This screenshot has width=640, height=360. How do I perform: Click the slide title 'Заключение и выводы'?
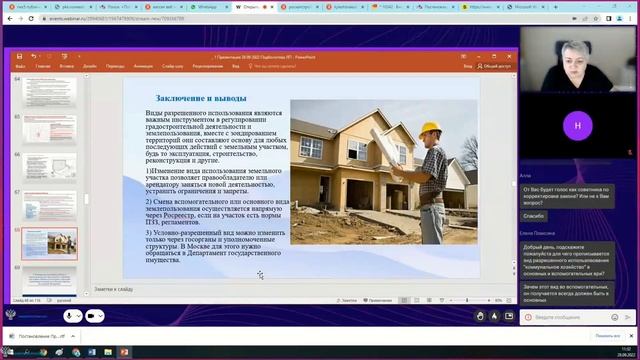tap(201, 98)
